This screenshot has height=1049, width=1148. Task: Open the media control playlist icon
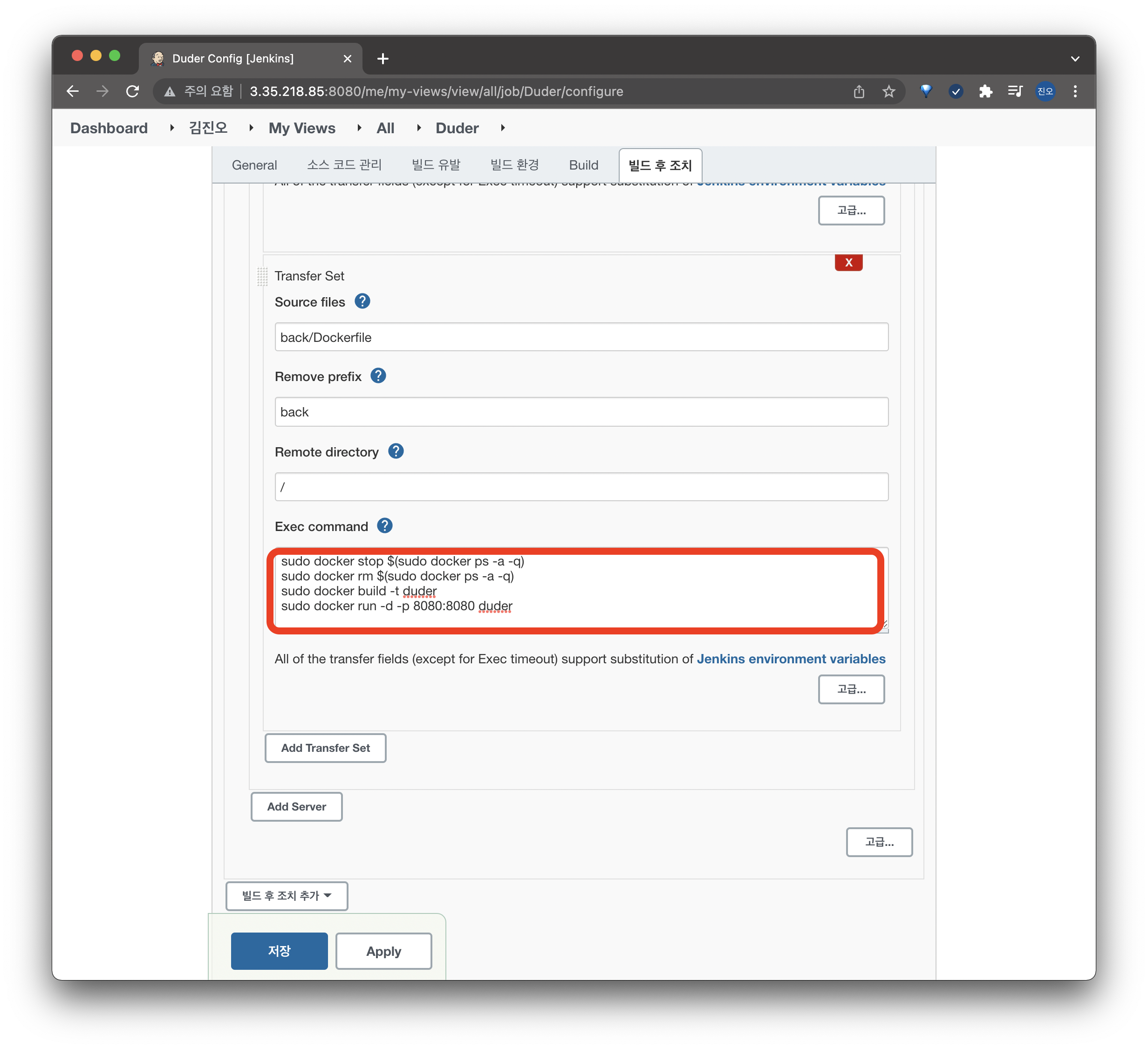pyautogui.click(x=1015, y=91)
